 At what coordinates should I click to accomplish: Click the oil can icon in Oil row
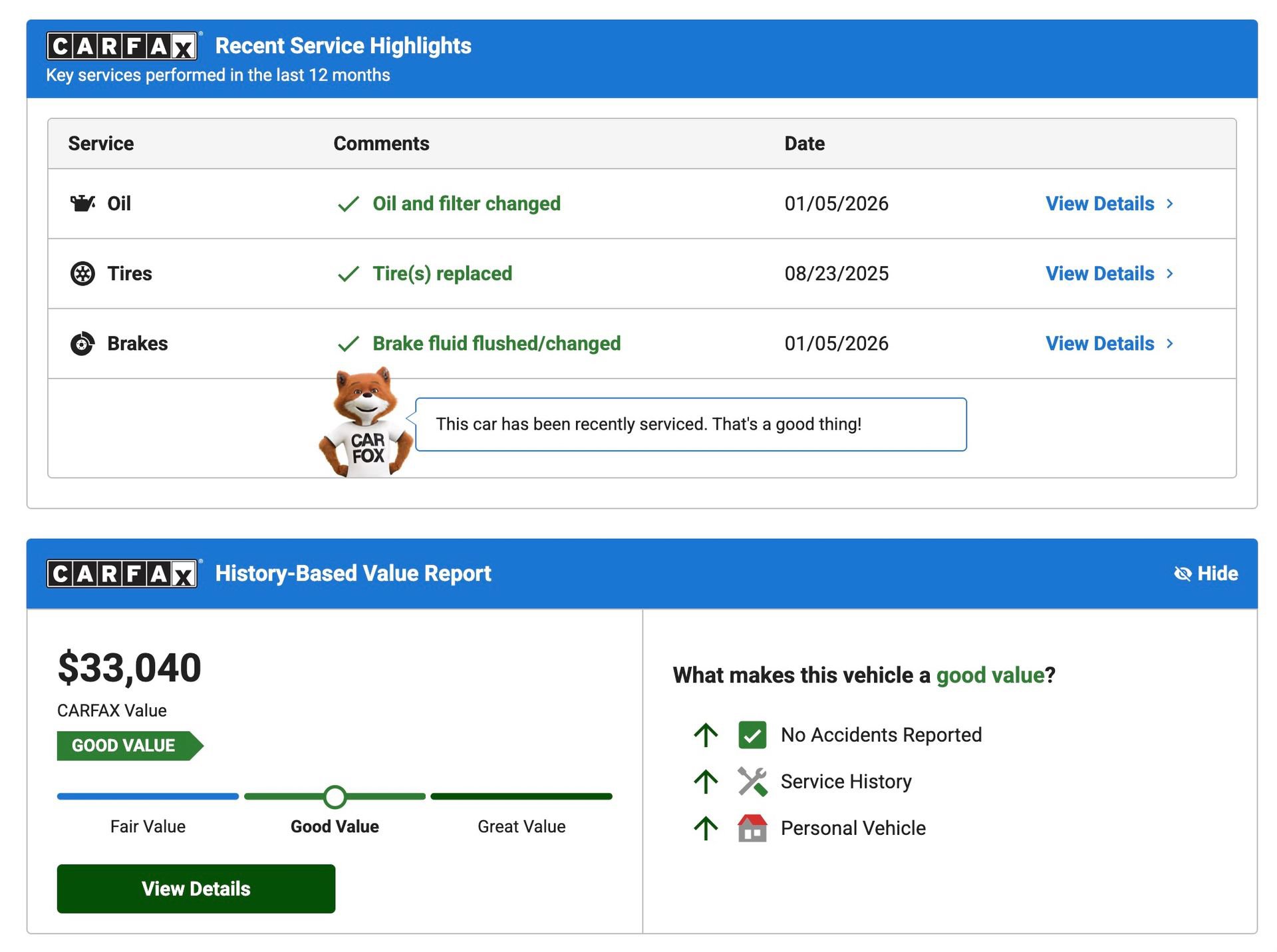82,203
